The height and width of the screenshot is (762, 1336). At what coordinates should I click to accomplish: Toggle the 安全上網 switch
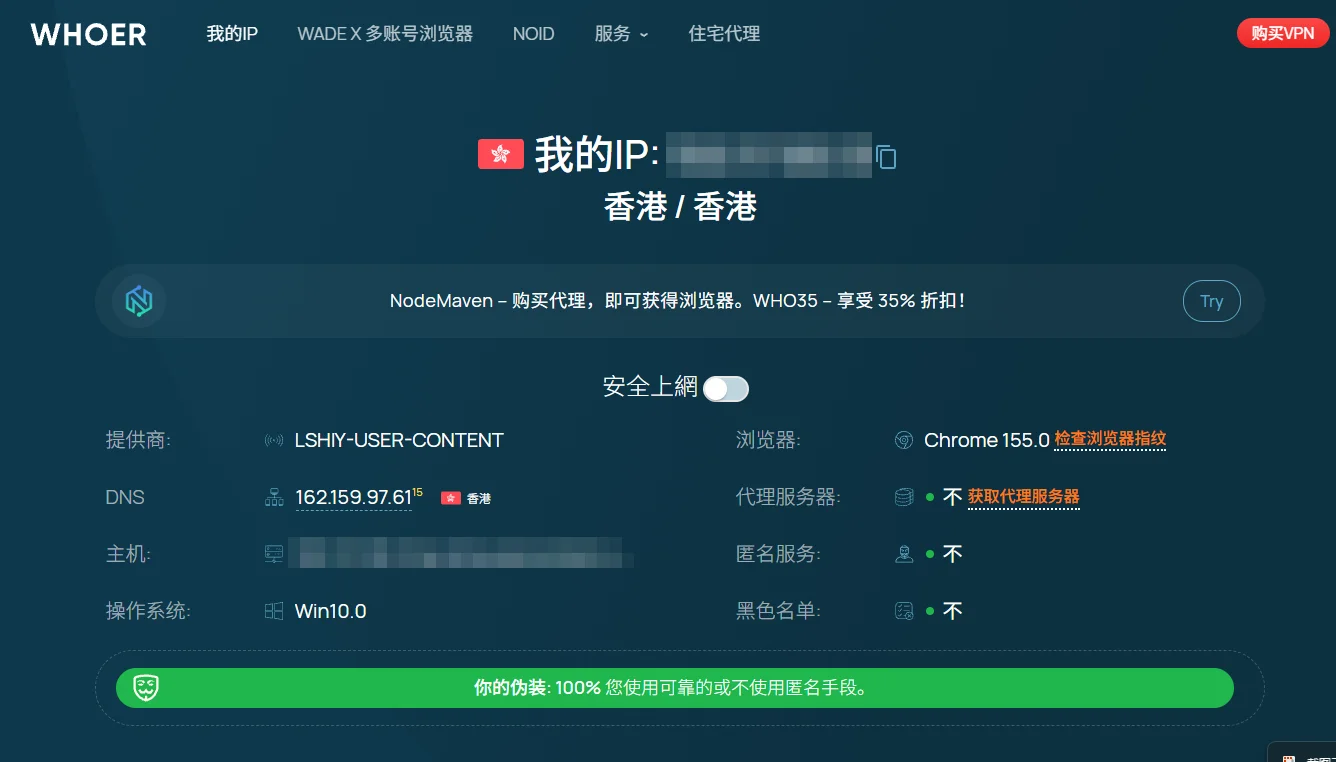point(726,389)
